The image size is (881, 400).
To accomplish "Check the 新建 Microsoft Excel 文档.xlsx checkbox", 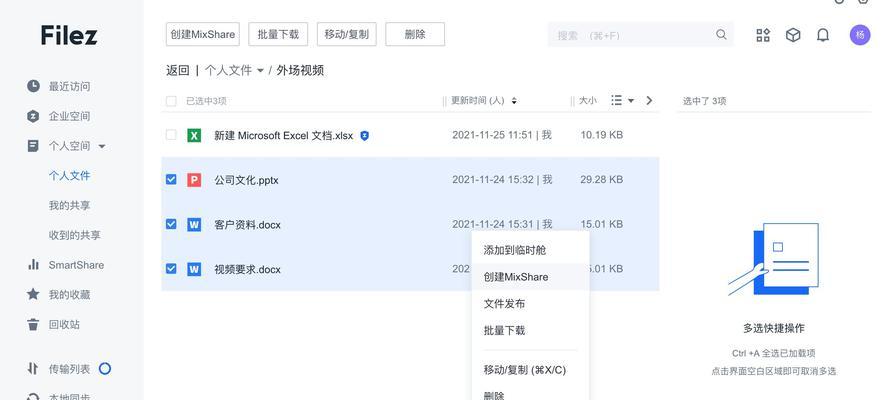I will 171,135.
